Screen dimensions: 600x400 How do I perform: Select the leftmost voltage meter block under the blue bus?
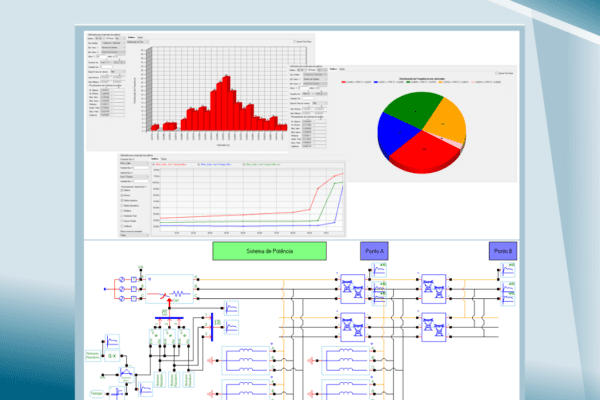[156, 337]
